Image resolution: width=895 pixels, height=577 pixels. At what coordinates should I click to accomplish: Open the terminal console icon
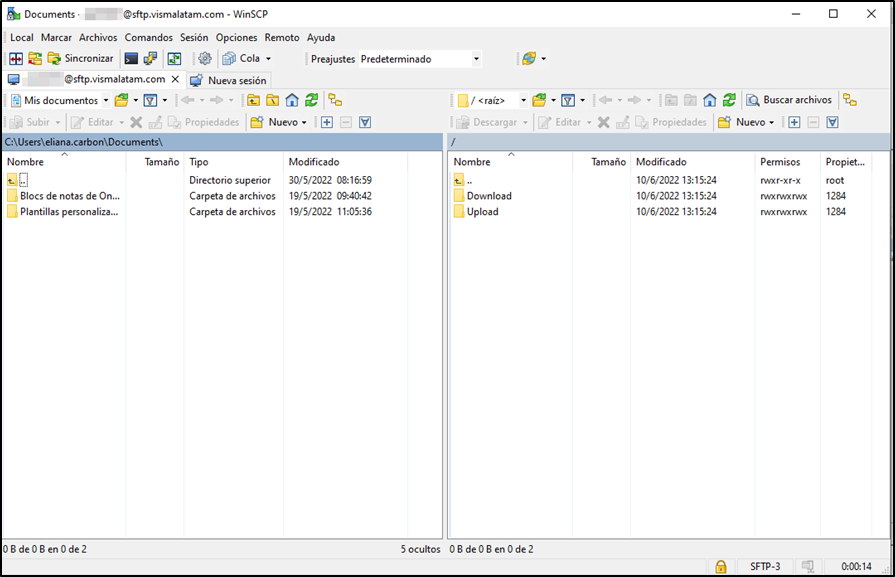pos(131,58)
